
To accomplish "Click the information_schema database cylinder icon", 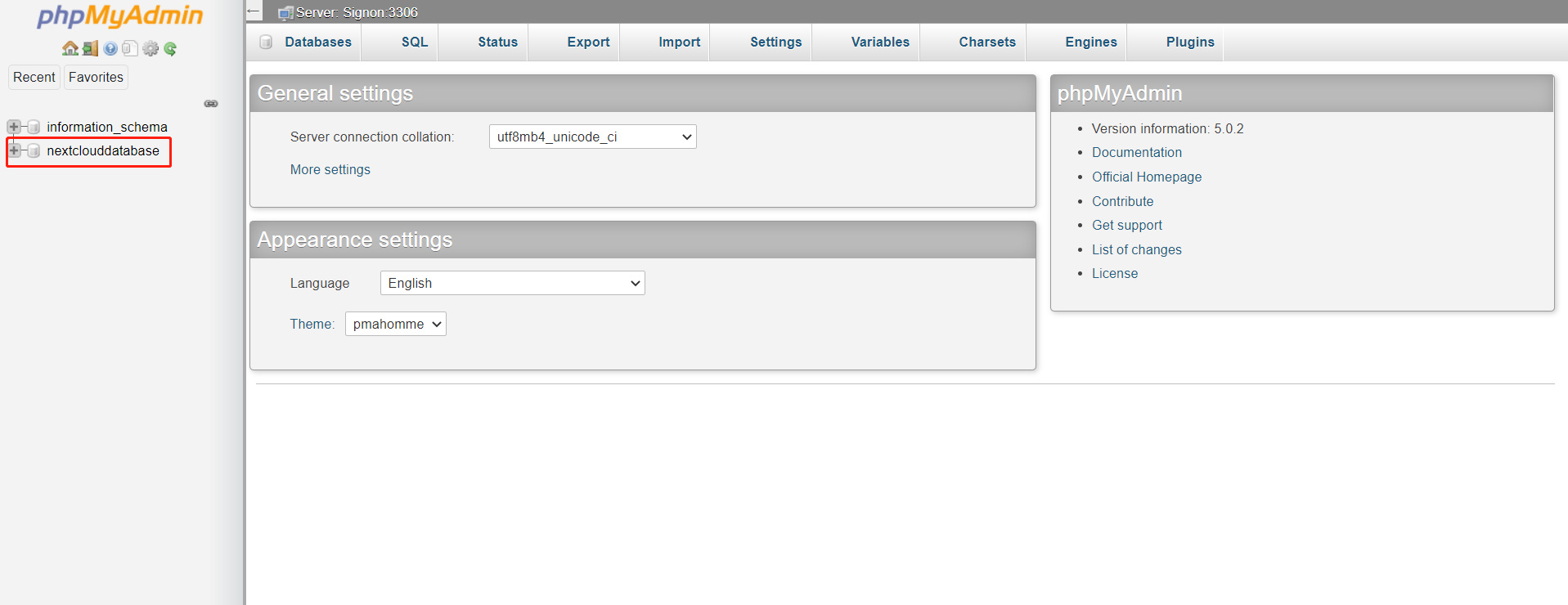I will point(34,127).
